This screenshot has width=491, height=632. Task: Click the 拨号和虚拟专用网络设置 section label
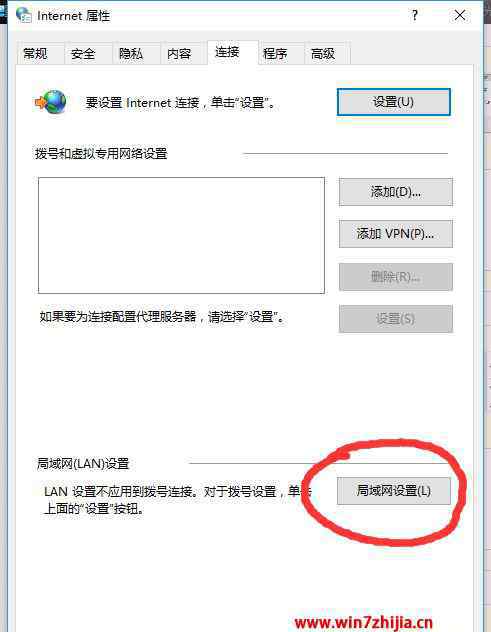(101, 154)
